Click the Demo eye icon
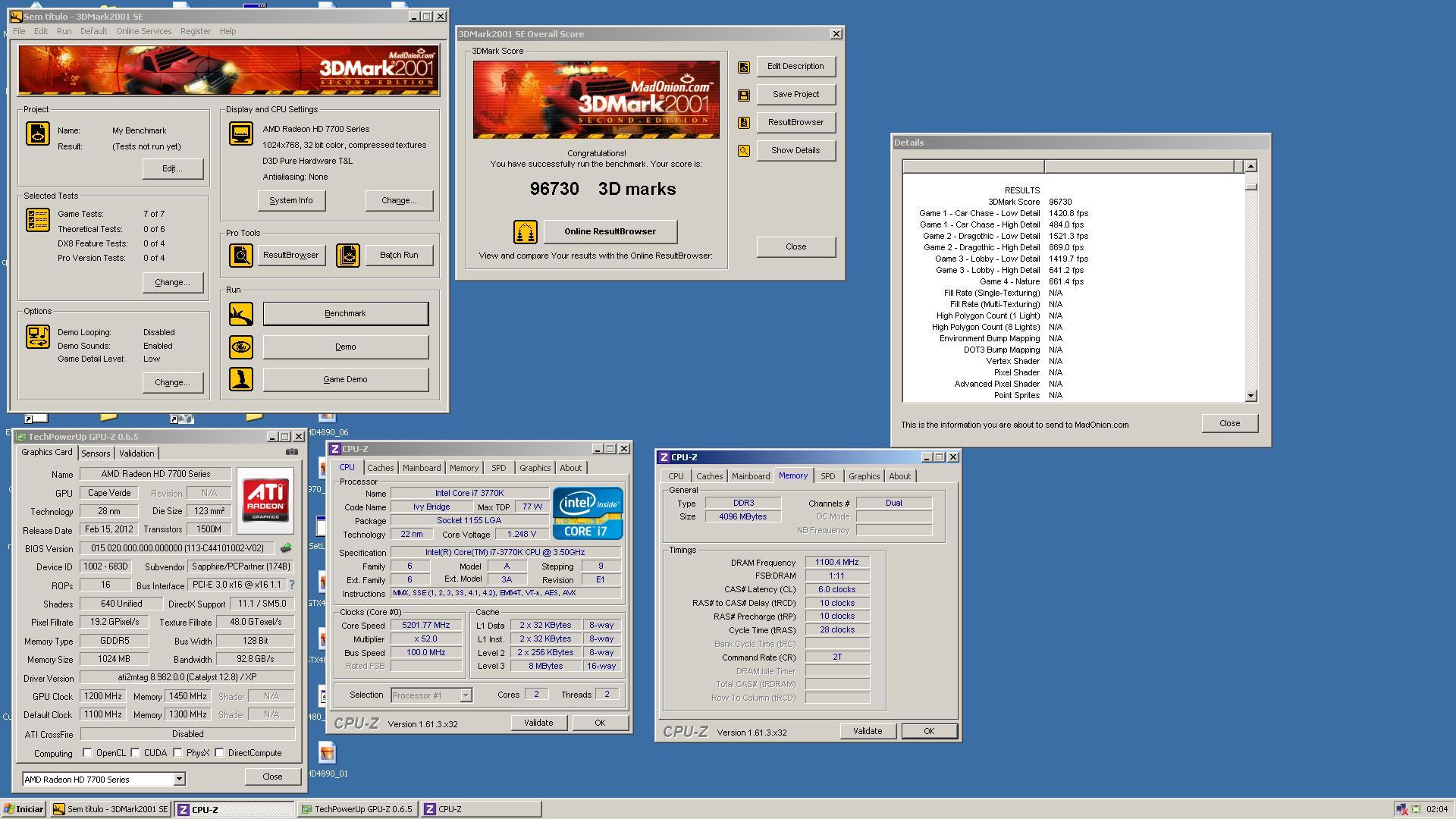Screen dimensions: 1456x819 point(241,347)
